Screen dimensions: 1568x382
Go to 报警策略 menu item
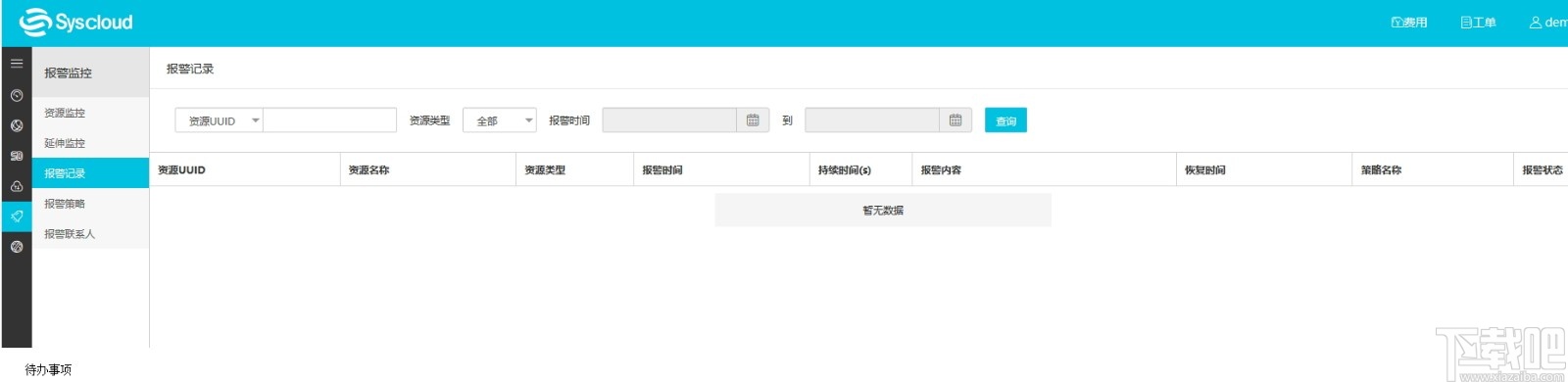pyautogui.click(x=90, y=204)
